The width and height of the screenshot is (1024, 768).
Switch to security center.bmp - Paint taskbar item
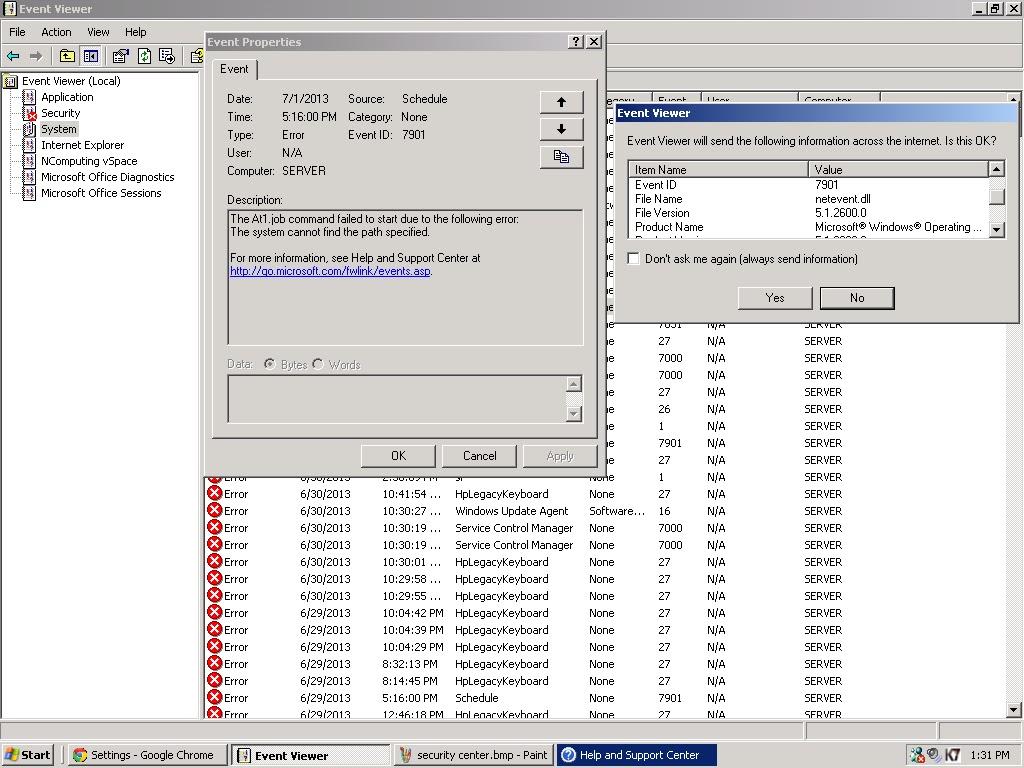(x=474, y=755)
